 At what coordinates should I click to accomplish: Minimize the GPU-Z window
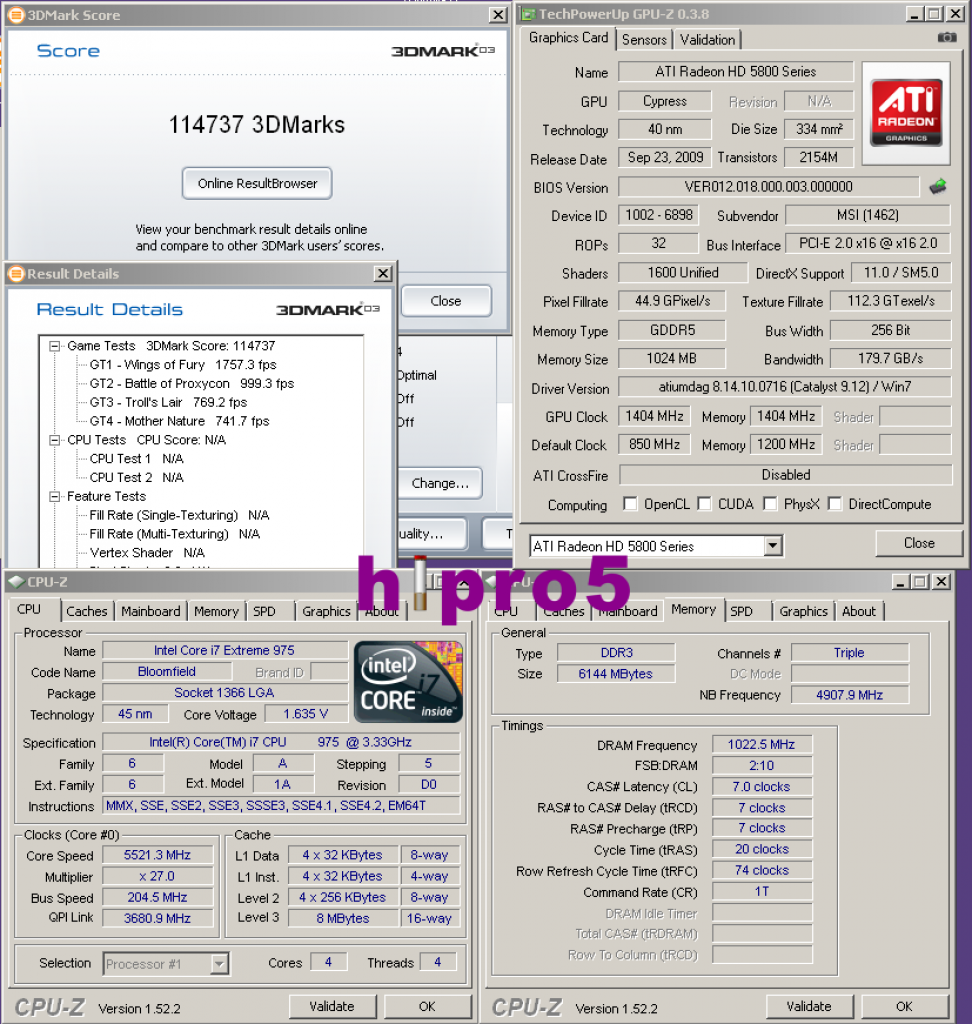[914, 14]
